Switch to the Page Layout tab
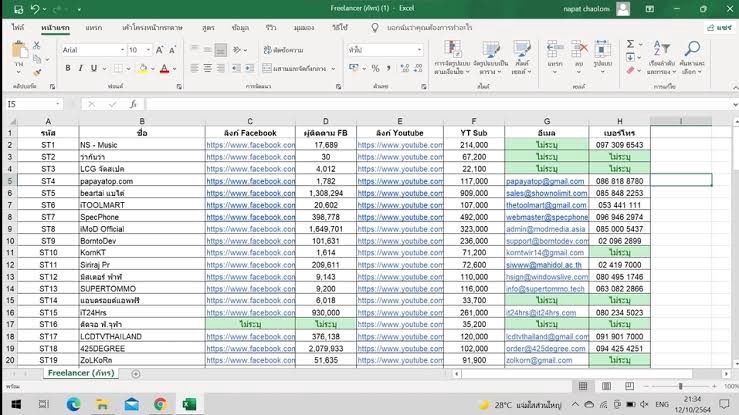This screenshot has height=415, width=739. 152,28
